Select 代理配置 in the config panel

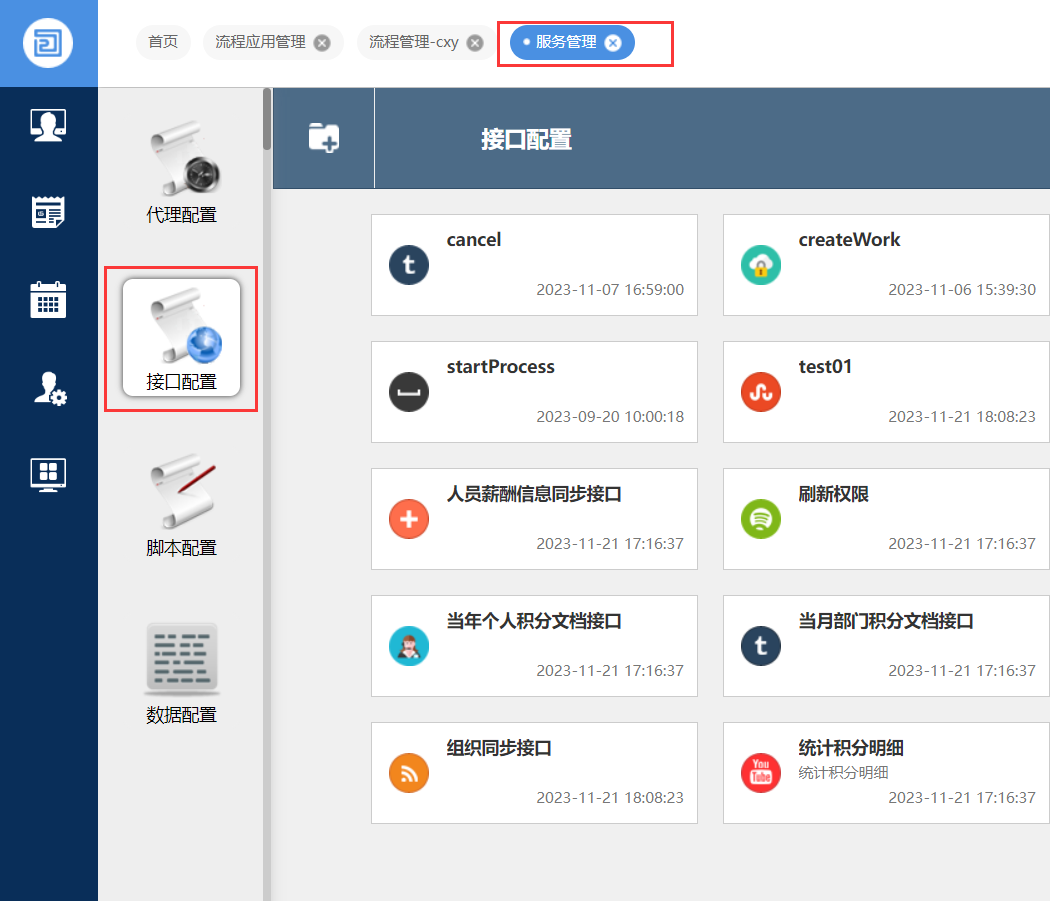pos(181,172)
